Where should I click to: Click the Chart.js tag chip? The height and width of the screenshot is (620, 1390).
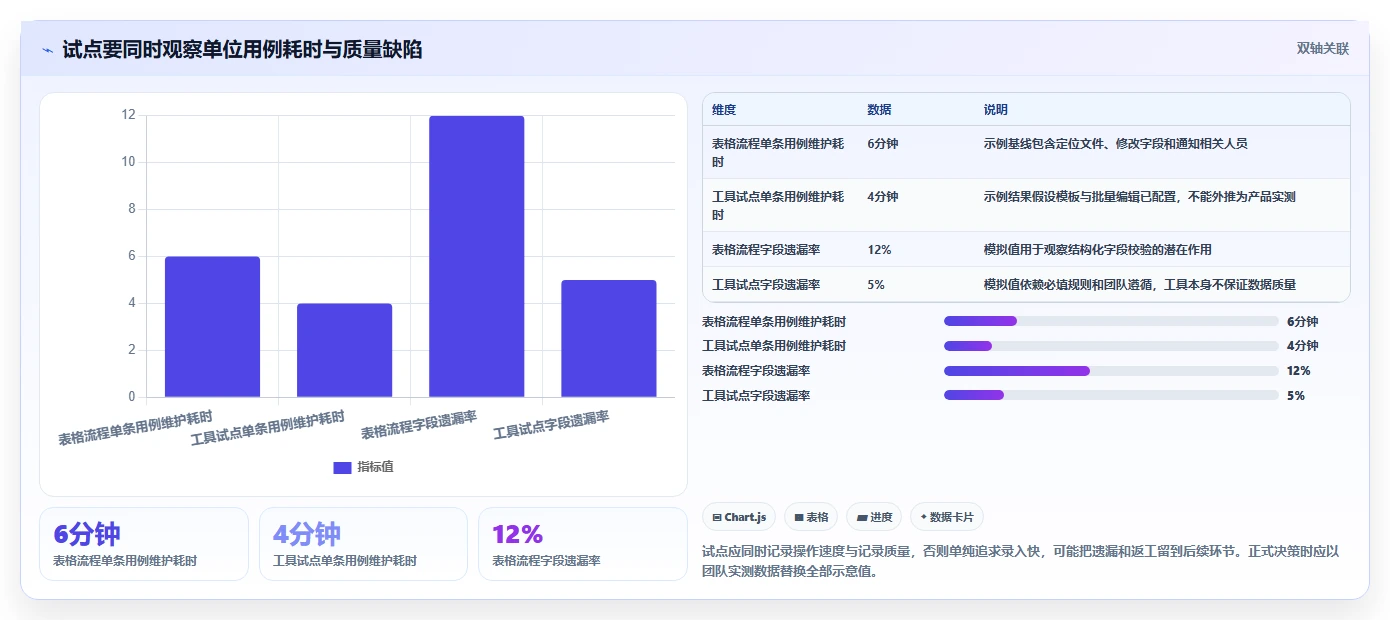[x=739, y=517]
